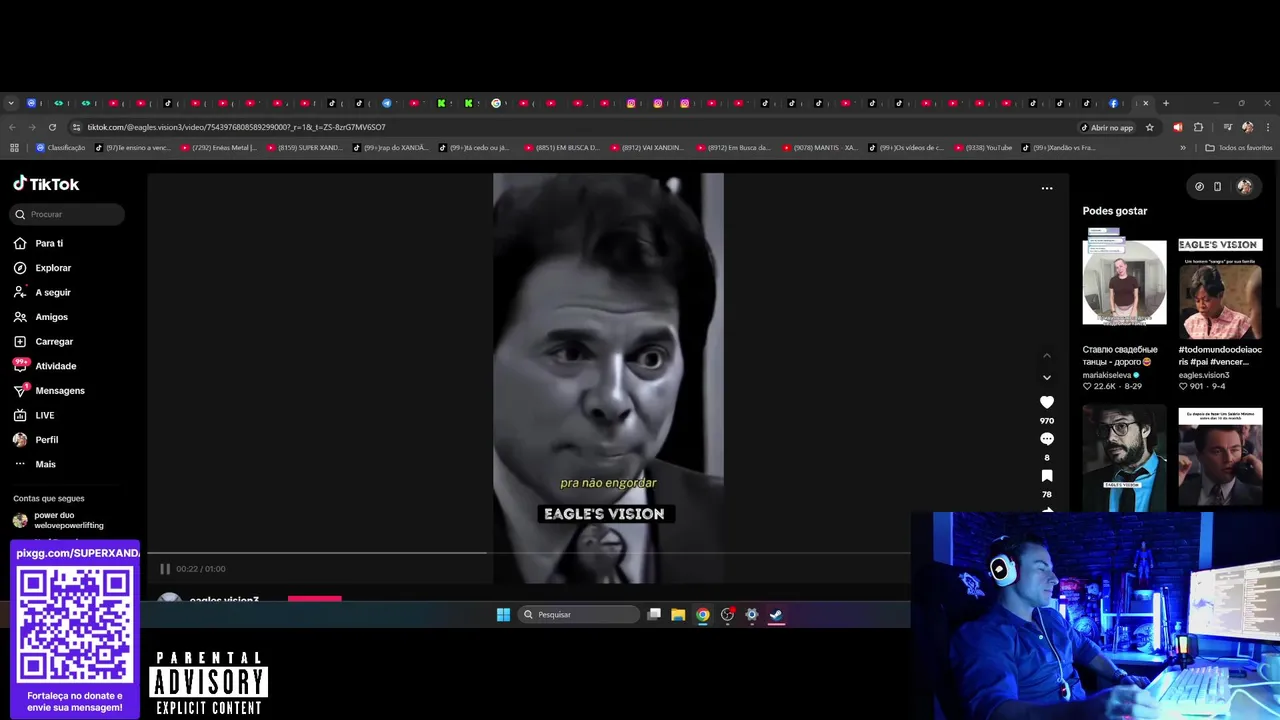Screen dimensions: 1280x720
Task: Open the man on phone video thumbnail
Action: click(x=1220, y=458)
